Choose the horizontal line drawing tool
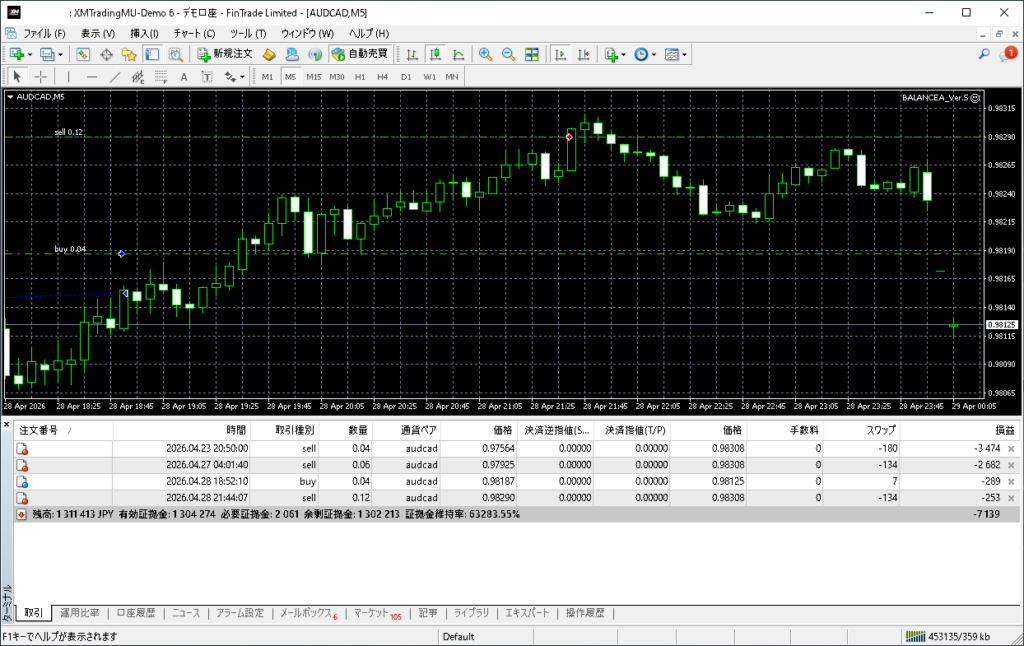Screen dimensions: 1024x646 pos(92,76)
